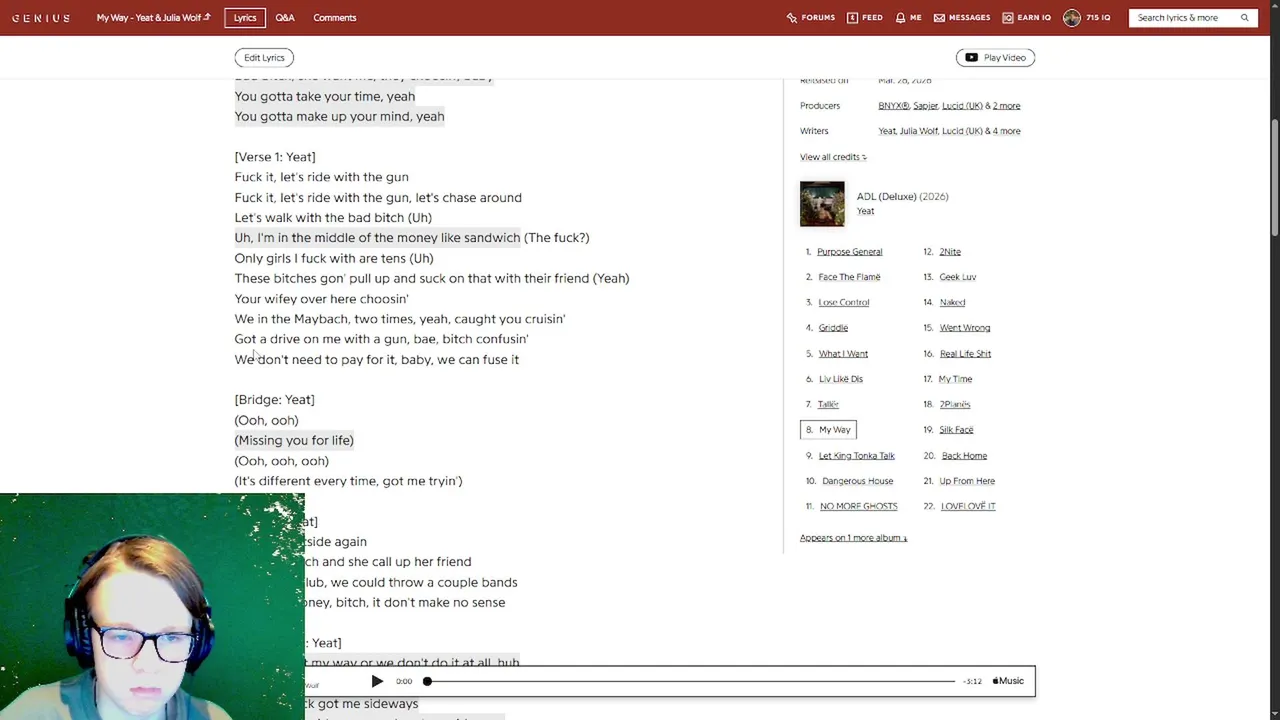Open track NO MORE GHOSTS
Viewport: 1280px width, 720px height.
click(x=858, y=507)
